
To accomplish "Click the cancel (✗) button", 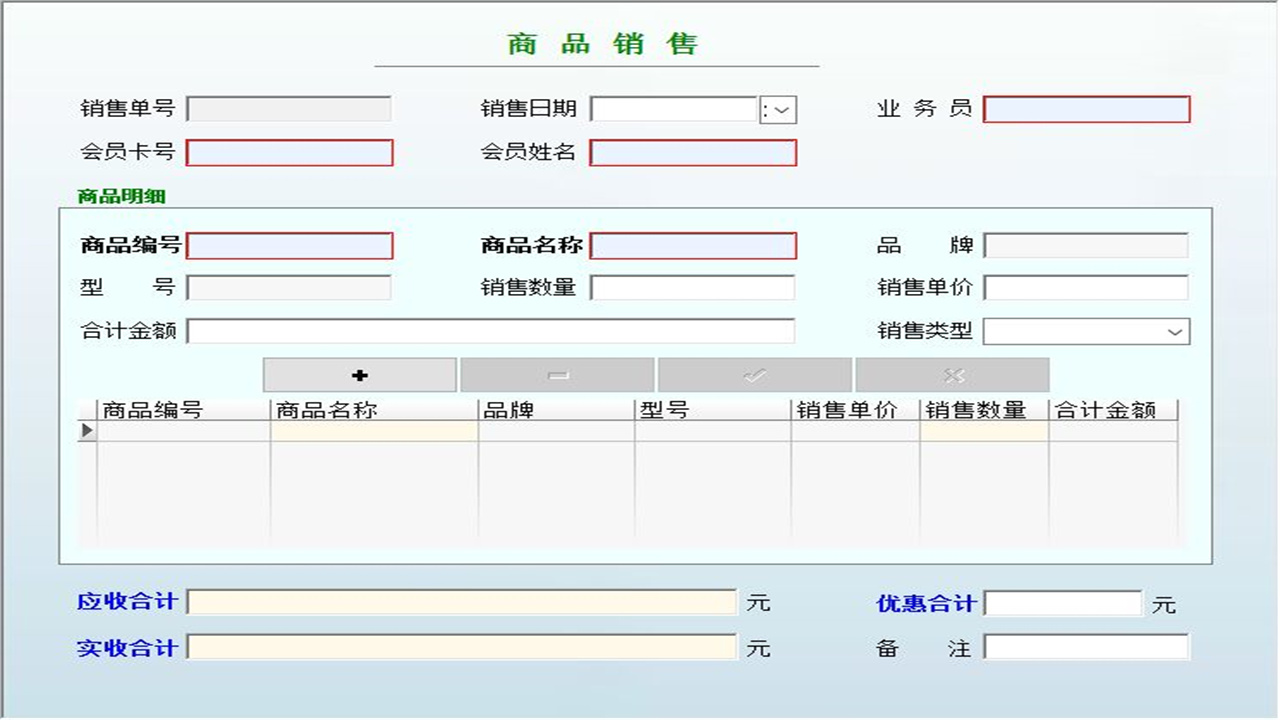I will click(950, 374).
